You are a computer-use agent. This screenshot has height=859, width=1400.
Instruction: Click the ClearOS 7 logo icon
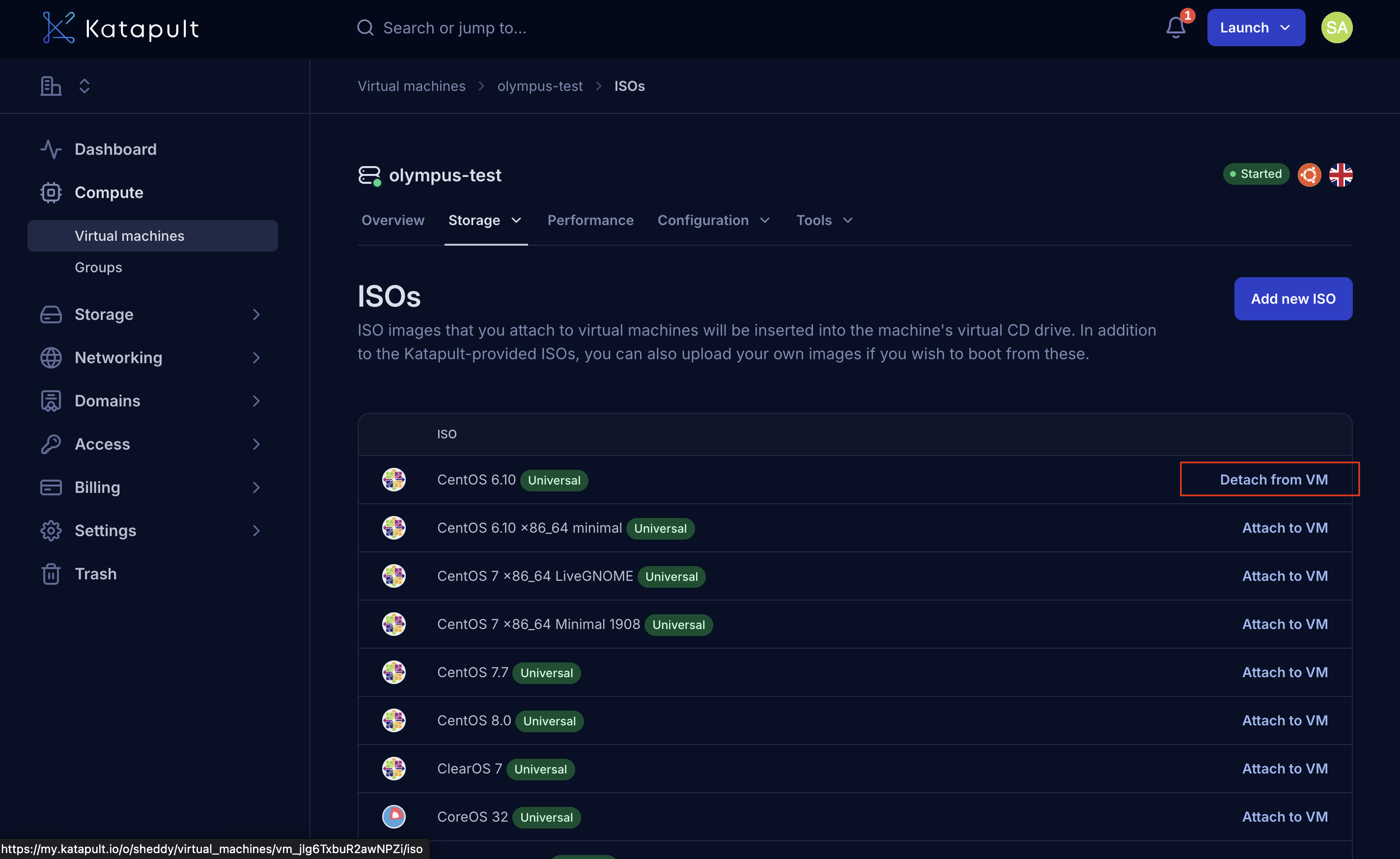point(394,768)
